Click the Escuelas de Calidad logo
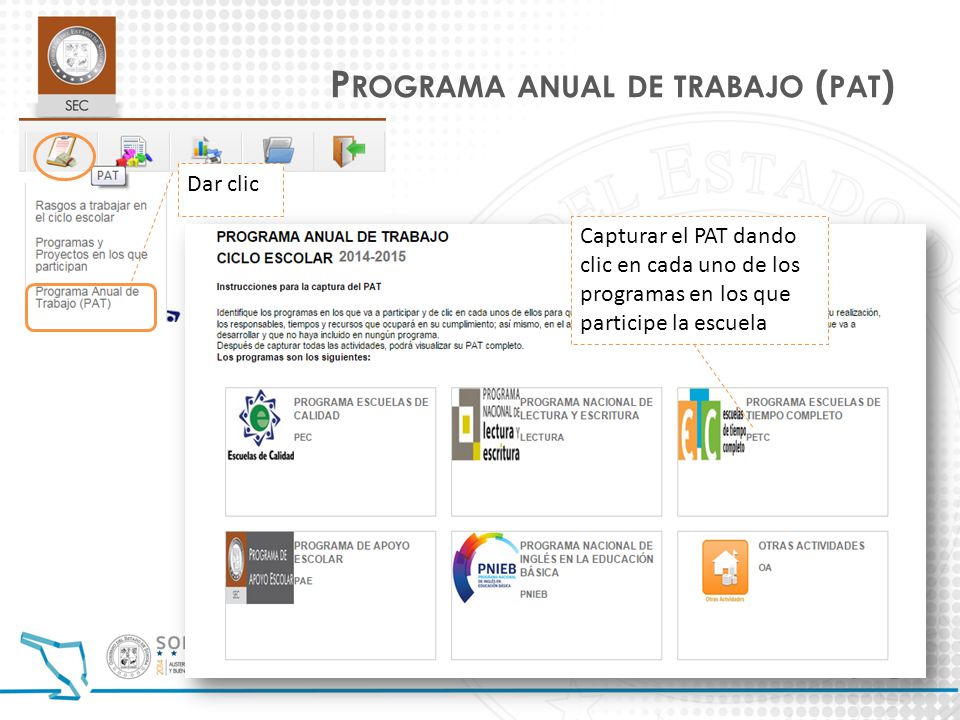Screen dimensions: 960x720 click(x=260, y=425)
